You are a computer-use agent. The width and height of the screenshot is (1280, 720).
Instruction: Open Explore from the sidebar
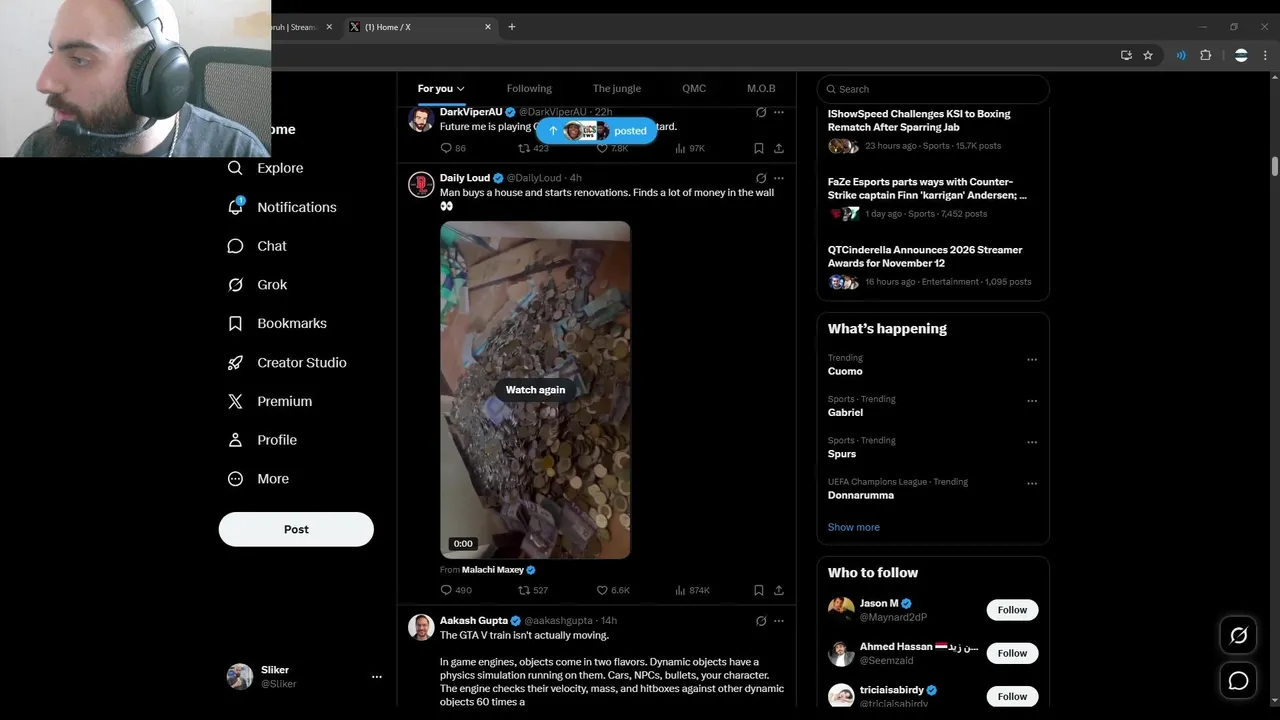click(x=265, y=168)
